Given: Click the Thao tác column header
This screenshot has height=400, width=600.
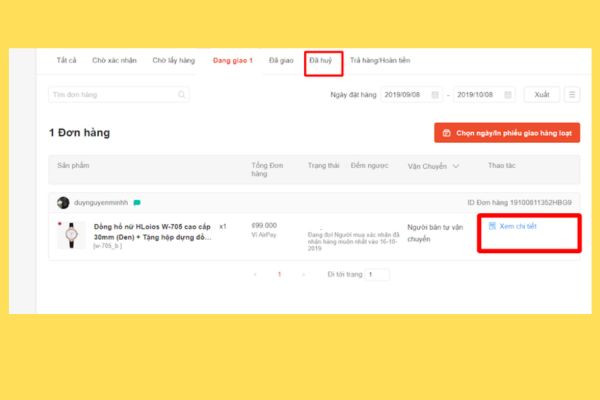Looking at the screenshot, I should pyautogui.click(x=502, y=165).
